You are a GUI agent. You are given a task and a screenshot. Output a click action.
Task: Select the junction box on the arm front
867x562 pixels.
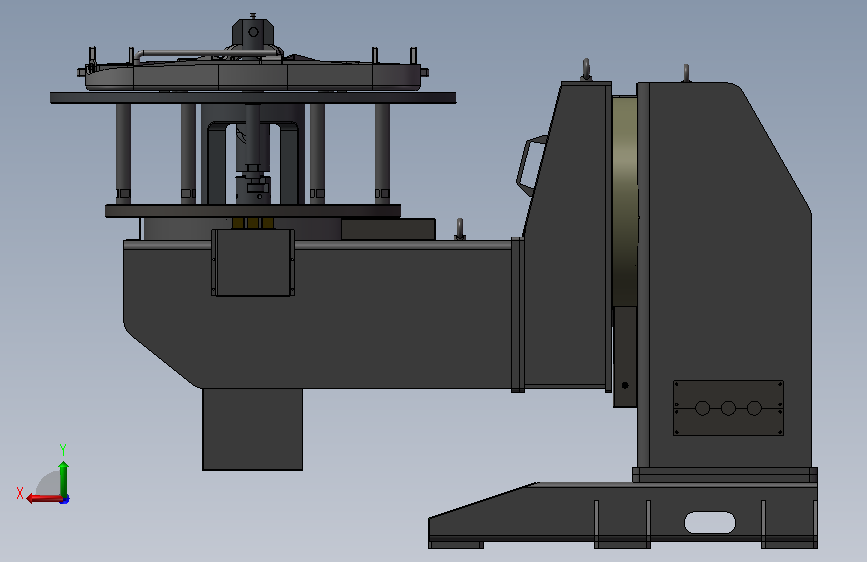253,263
